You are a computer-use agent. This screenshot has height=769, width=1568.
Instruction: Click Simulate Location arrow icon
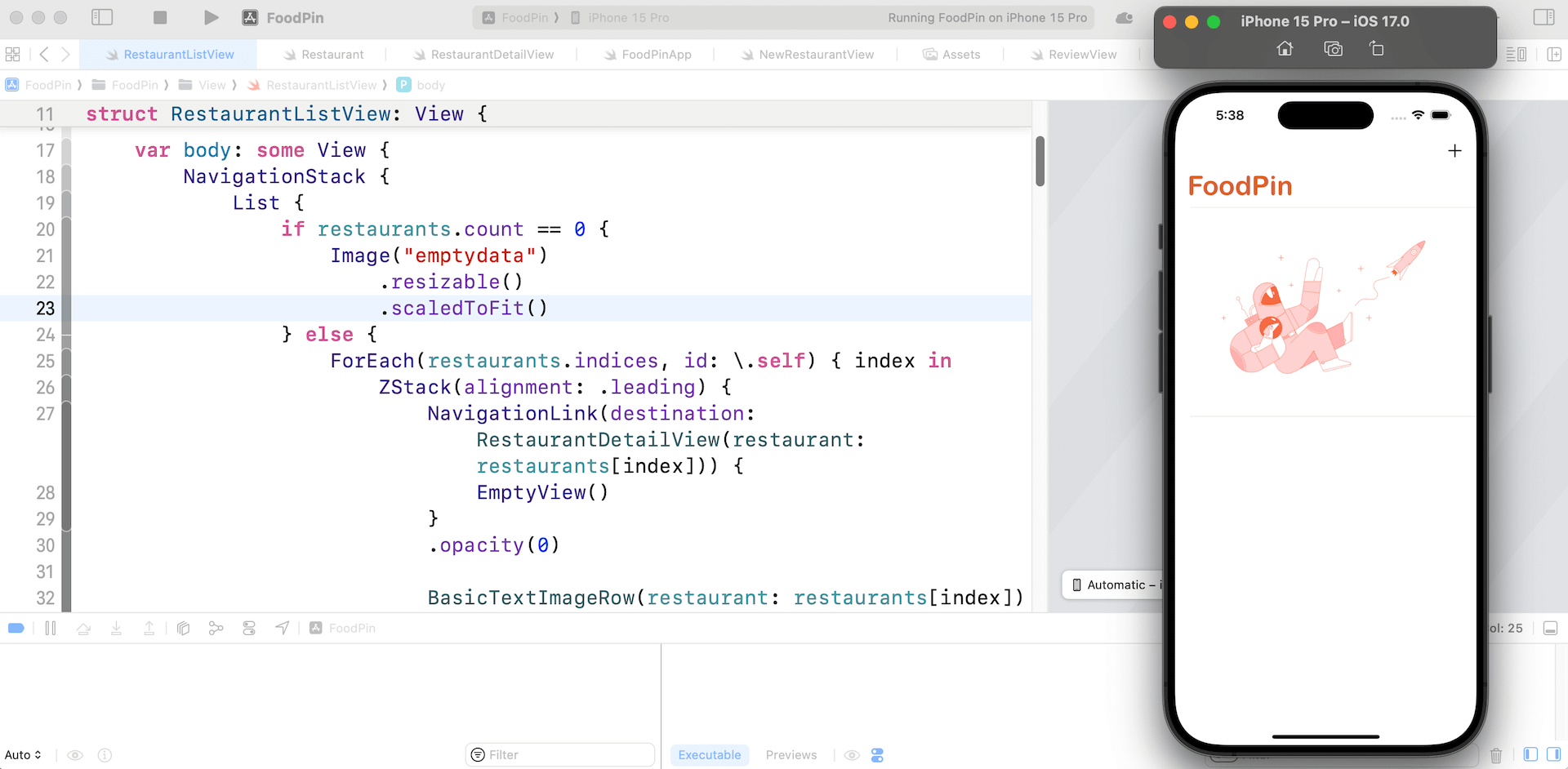point(282,628)
